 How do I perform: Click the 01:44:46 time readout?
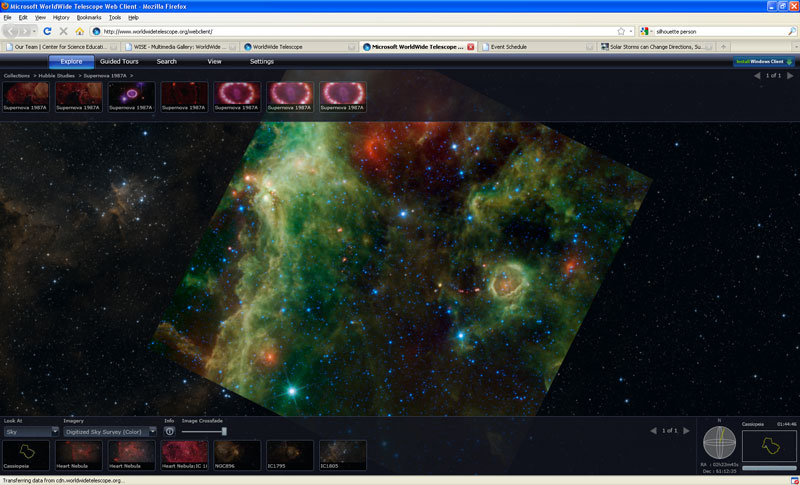[x=786, y=424]
